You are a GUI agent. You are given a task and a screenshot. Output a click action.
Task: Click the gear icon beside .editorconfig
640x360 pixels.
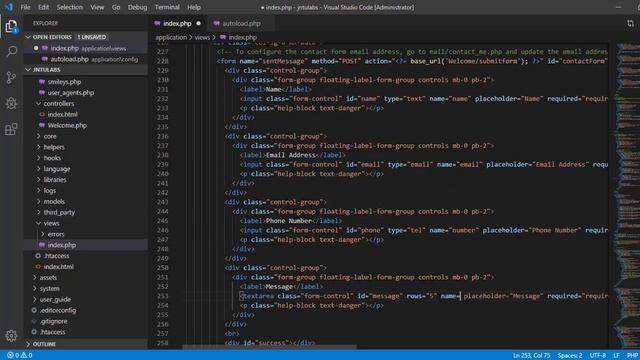pyautogui.click(x=34, y=310)
